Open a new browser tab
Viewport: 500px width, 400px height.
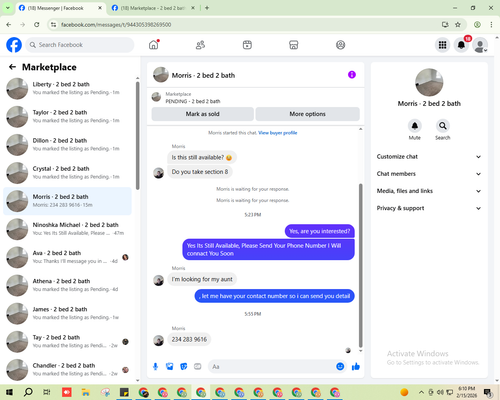[207, 8]
